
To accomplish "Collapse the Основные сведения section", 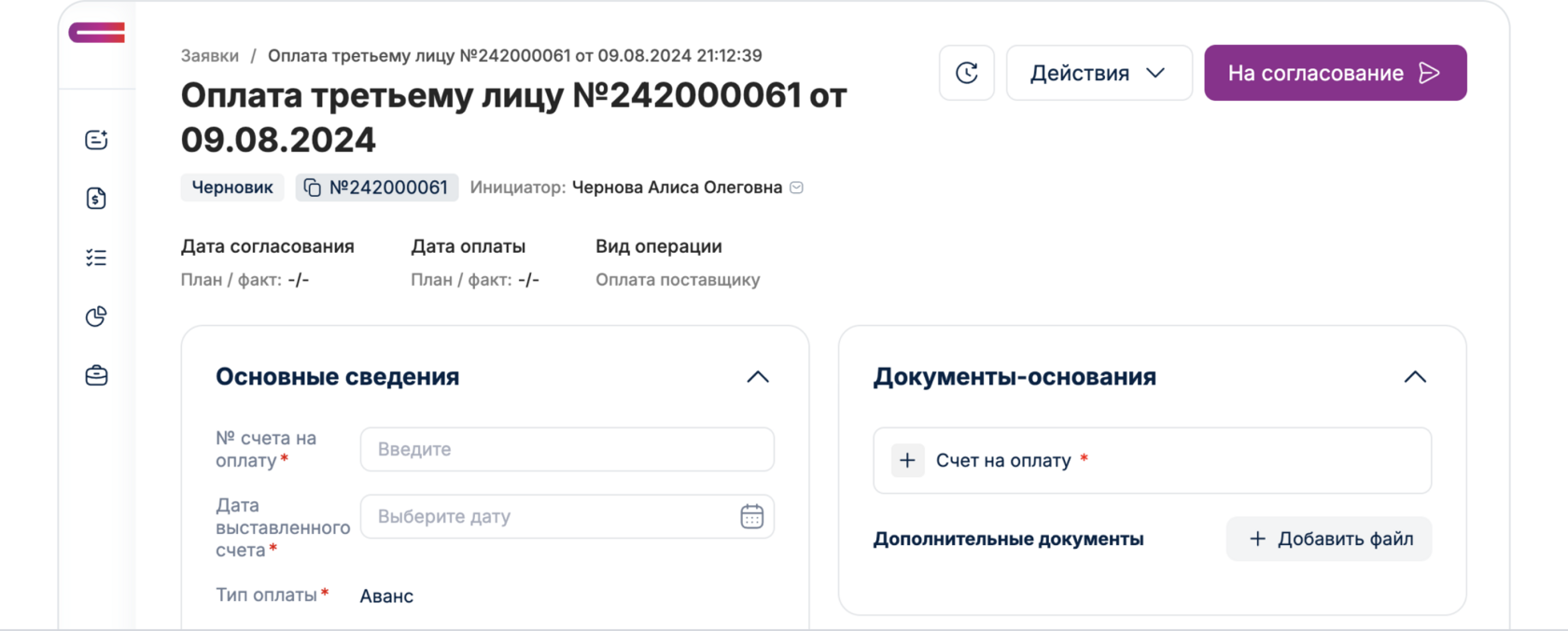I will pyautogui.click(x=758, y=377).
